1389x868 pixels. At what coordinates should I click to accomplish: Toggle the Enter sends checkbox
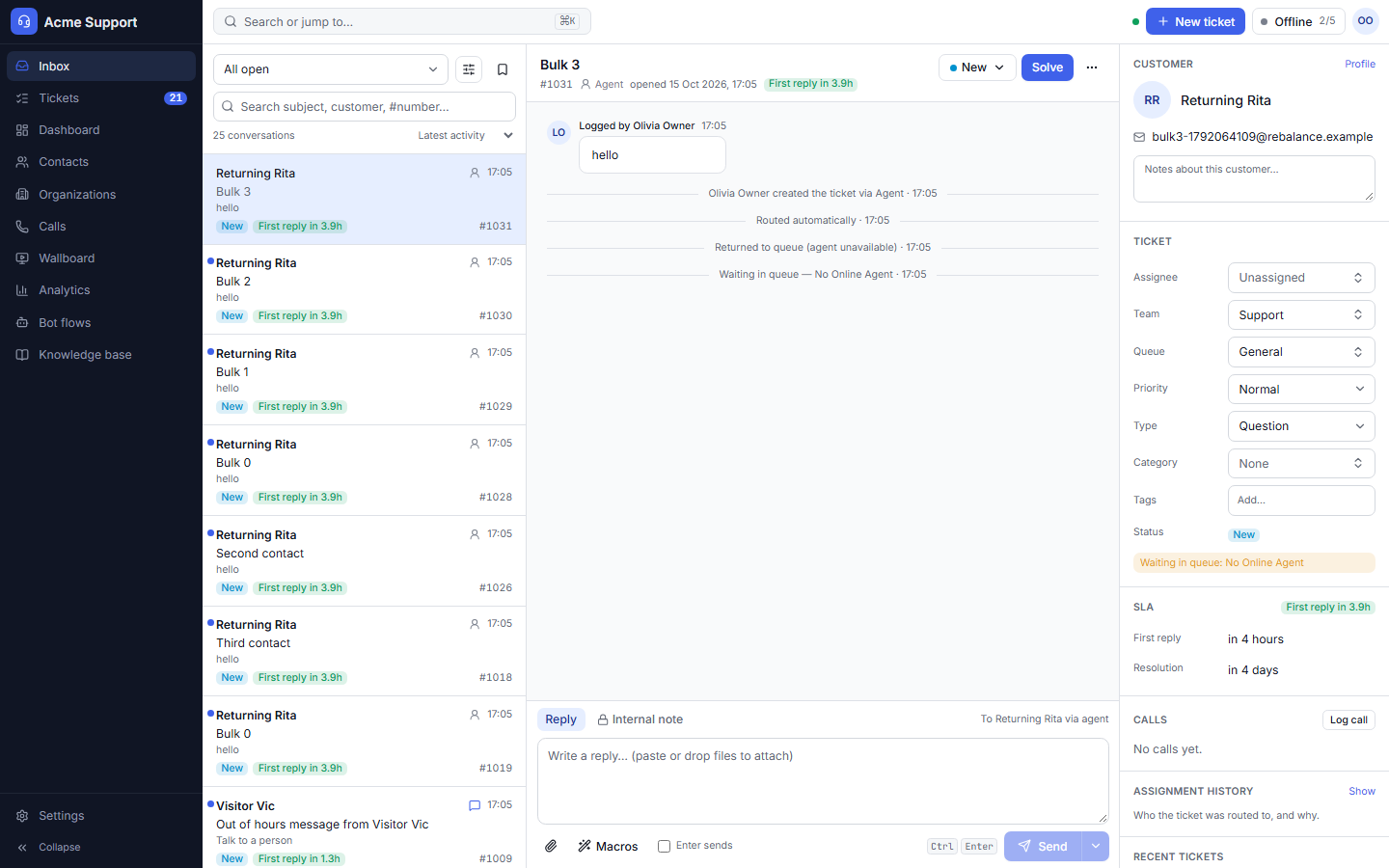(x=664, y=846)
